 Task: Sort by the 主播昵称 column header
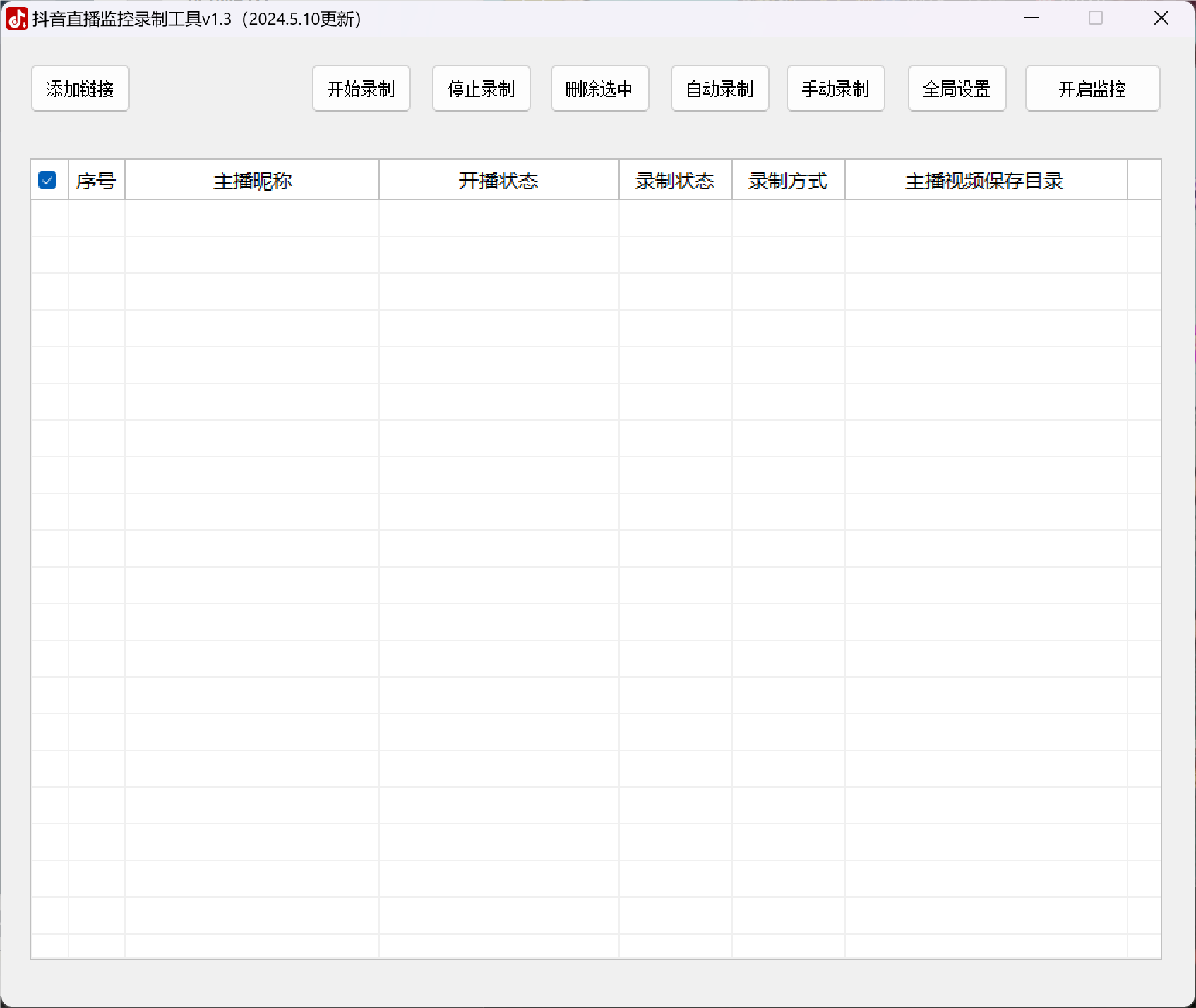click(x=252, y=181)
